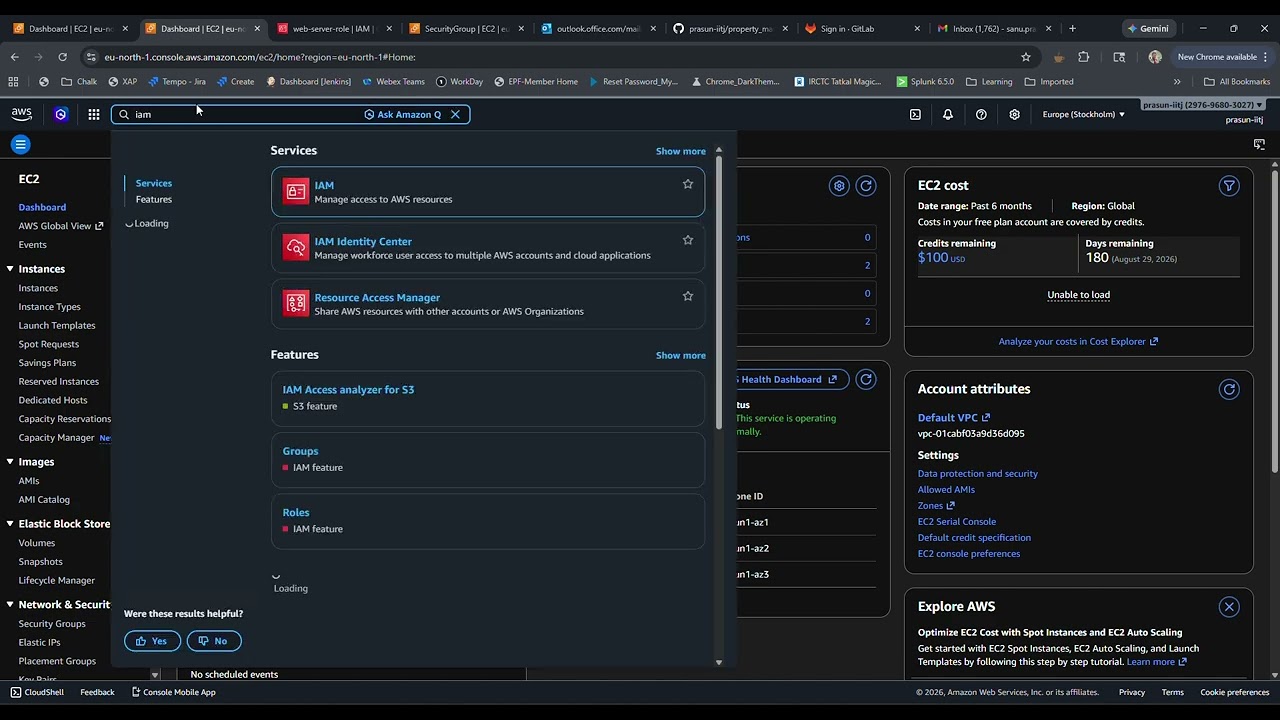Click the Ask Amazon Q button

coord(402,114)
